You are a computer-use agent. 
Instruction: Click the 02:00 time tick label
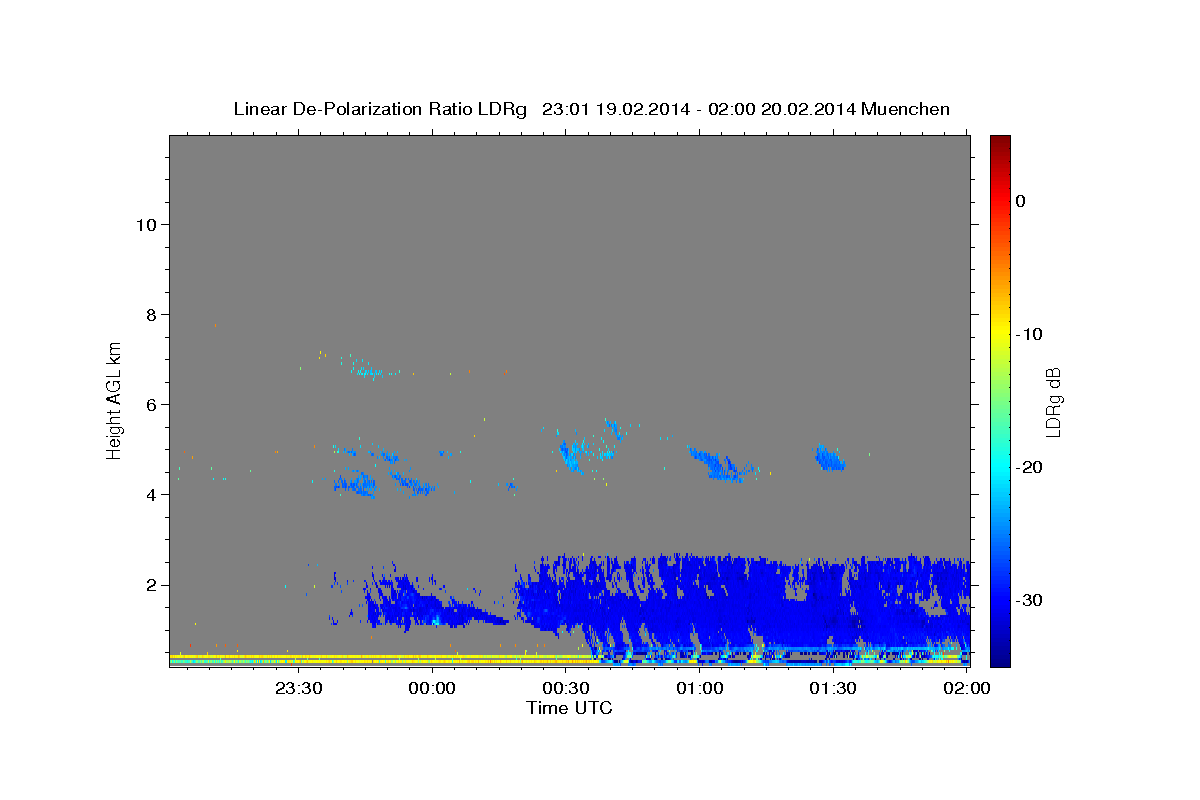click(x=967, y=688)
